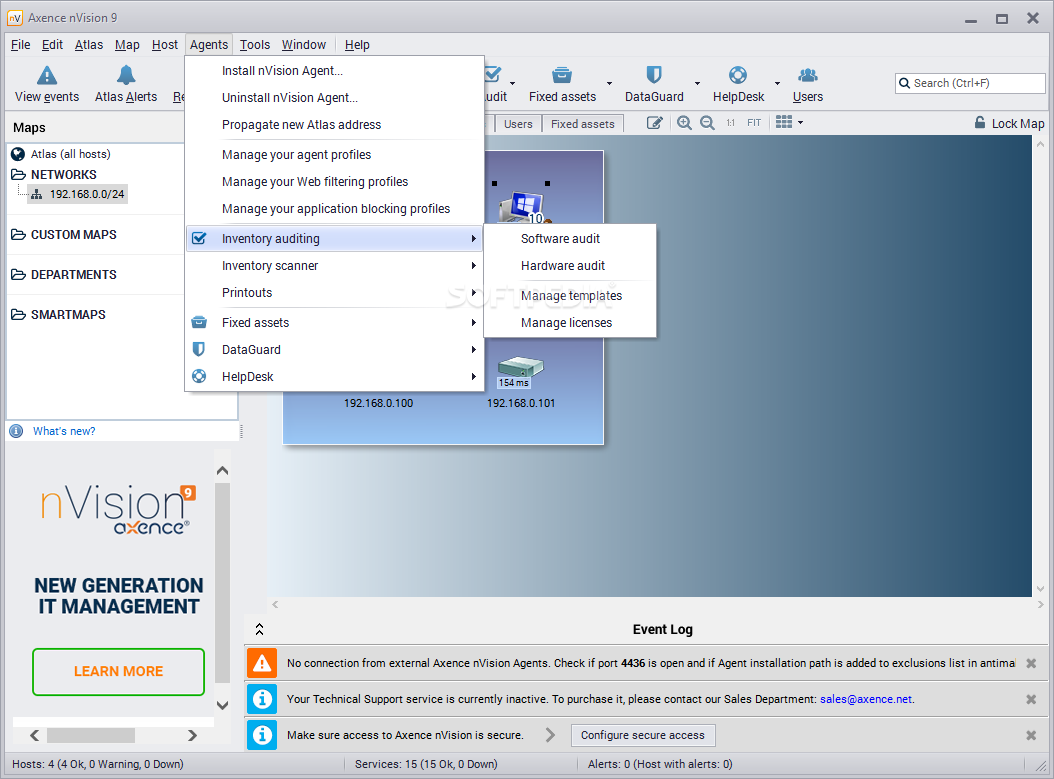Switch to the Fixed assets tab
This screenshot has width=1054, height=779.
(583, 124)
